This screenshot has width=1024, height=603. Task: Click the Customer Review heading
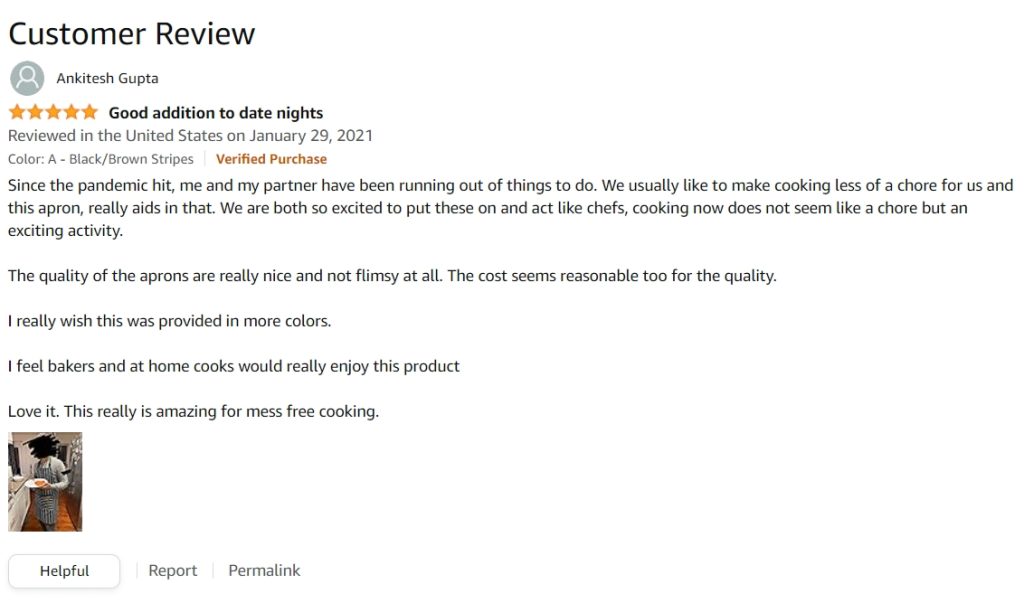pos(131,34)
